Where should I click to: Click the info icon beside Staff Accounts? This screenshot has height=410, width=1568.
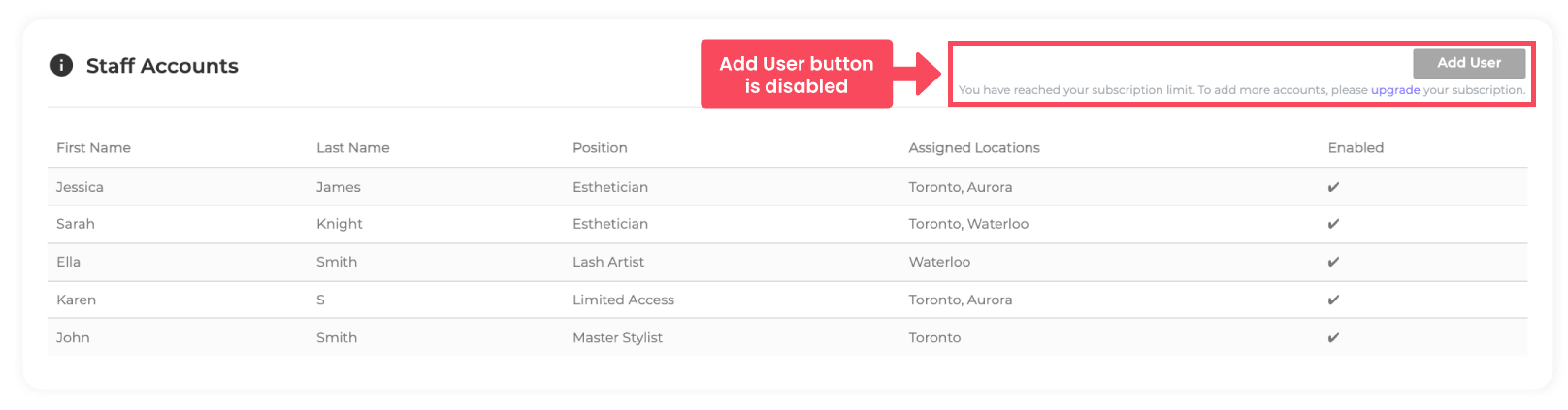click(x=61, y=65)
